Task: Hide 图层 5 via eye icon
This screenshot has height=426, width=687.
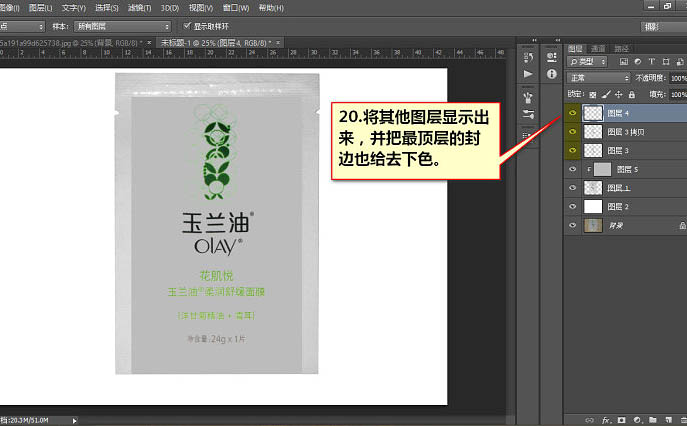Action: [572, 169]
